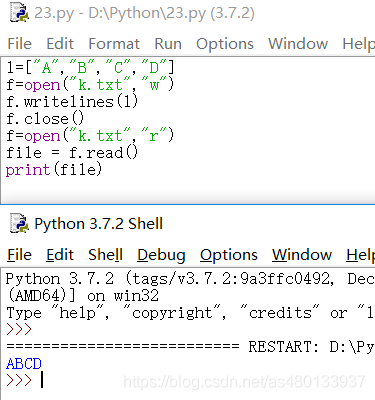Open Options menu in the 23.py editor
This screenshot has width=375, height=400.
pyautogui.click(x=225, y=44)
